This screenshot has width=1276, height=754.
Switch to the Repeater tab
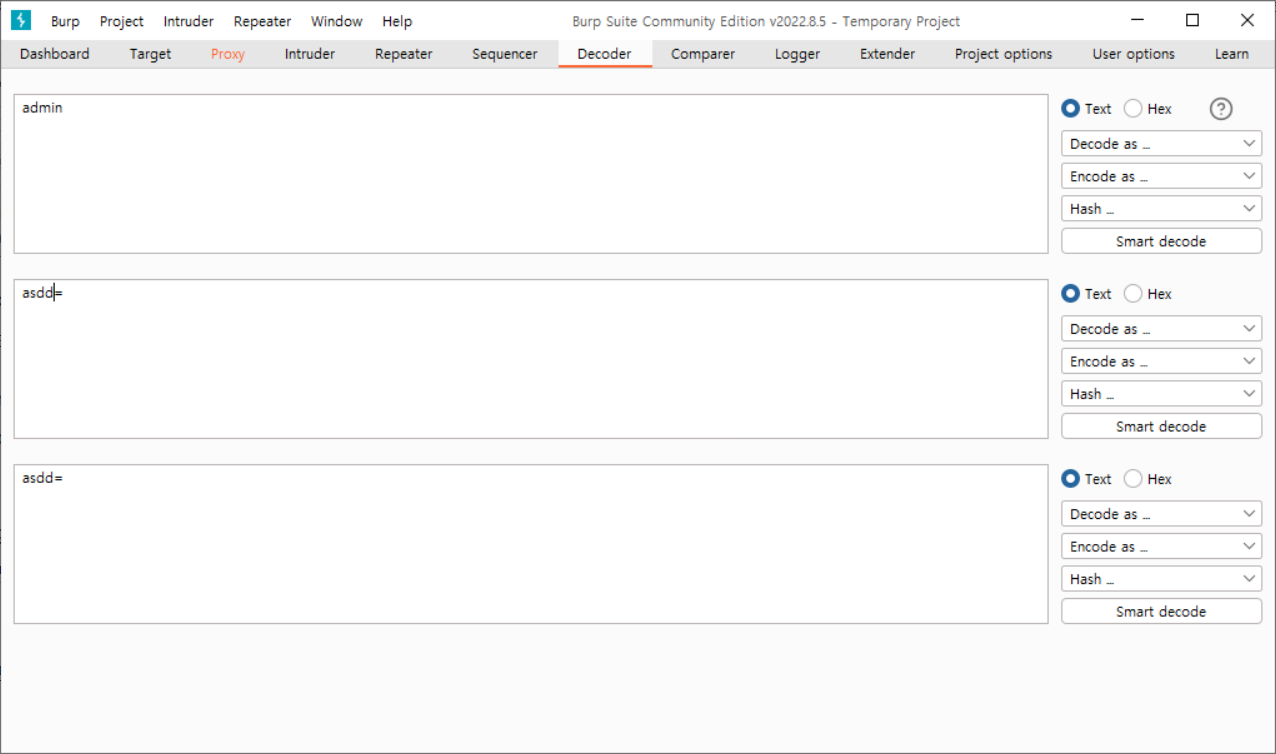tap(403, 54)
